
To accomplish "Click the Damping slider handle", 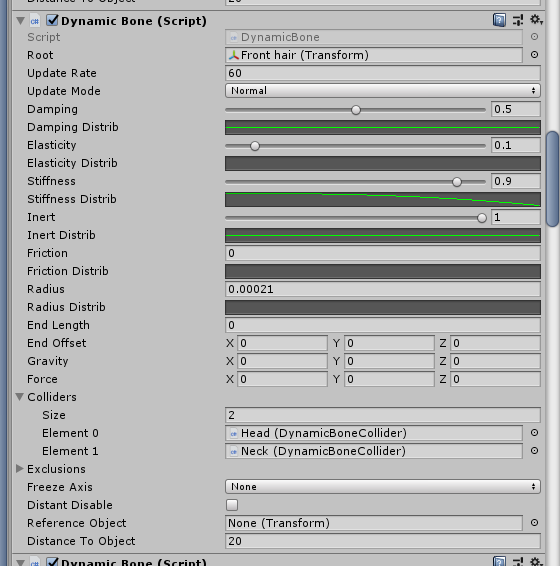I will point(356,110).
